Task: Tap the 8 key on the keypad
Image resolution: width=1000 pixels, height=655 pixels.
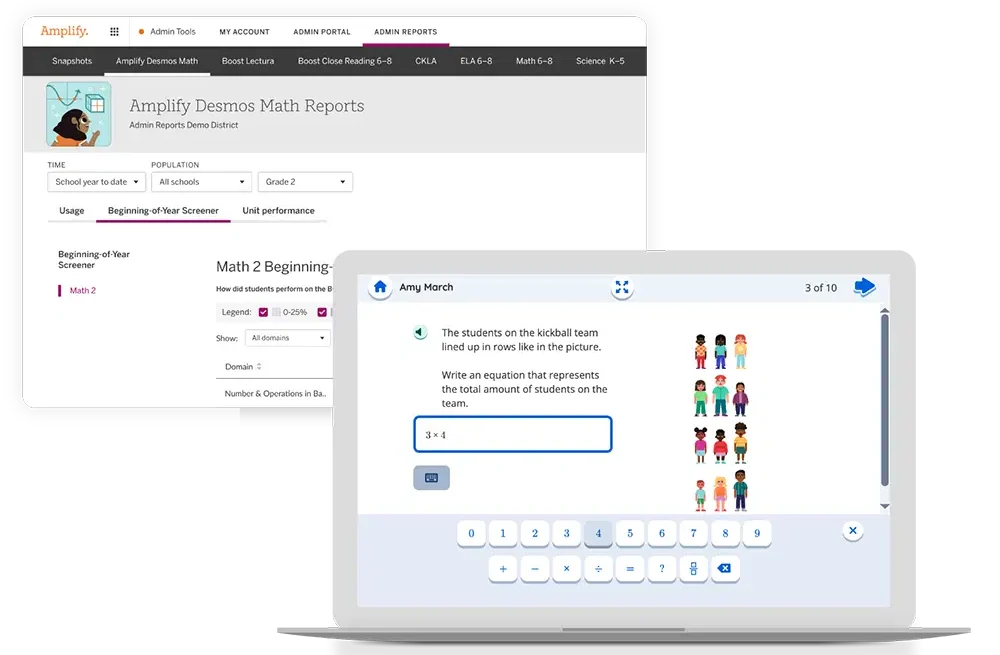Action: click(725, 533)
